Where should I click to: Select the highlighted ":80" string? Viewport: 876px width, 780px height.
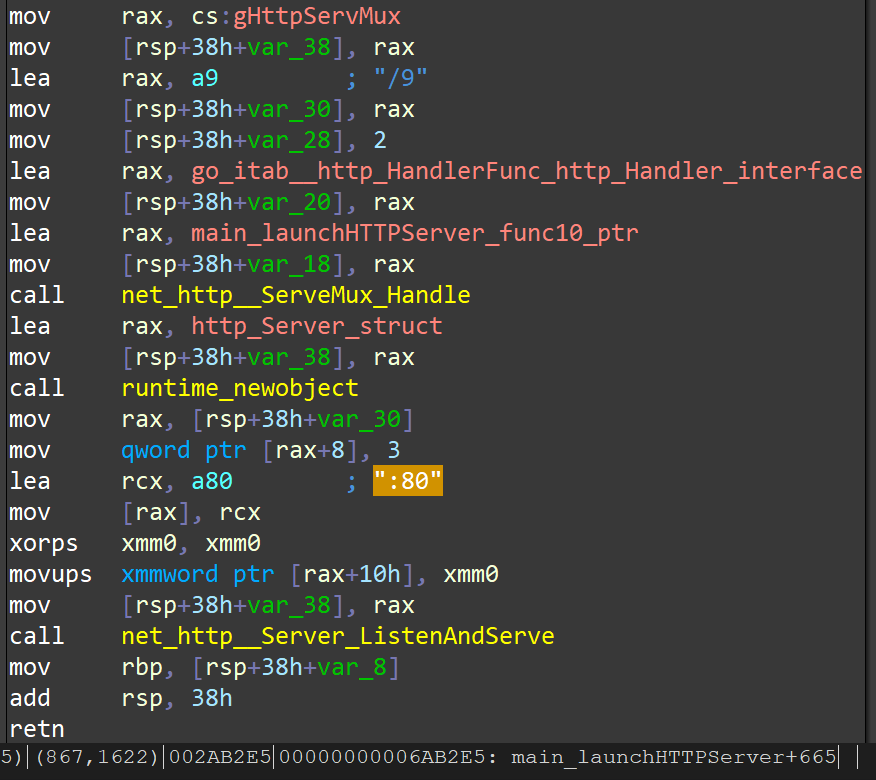[x=408, y=481]
